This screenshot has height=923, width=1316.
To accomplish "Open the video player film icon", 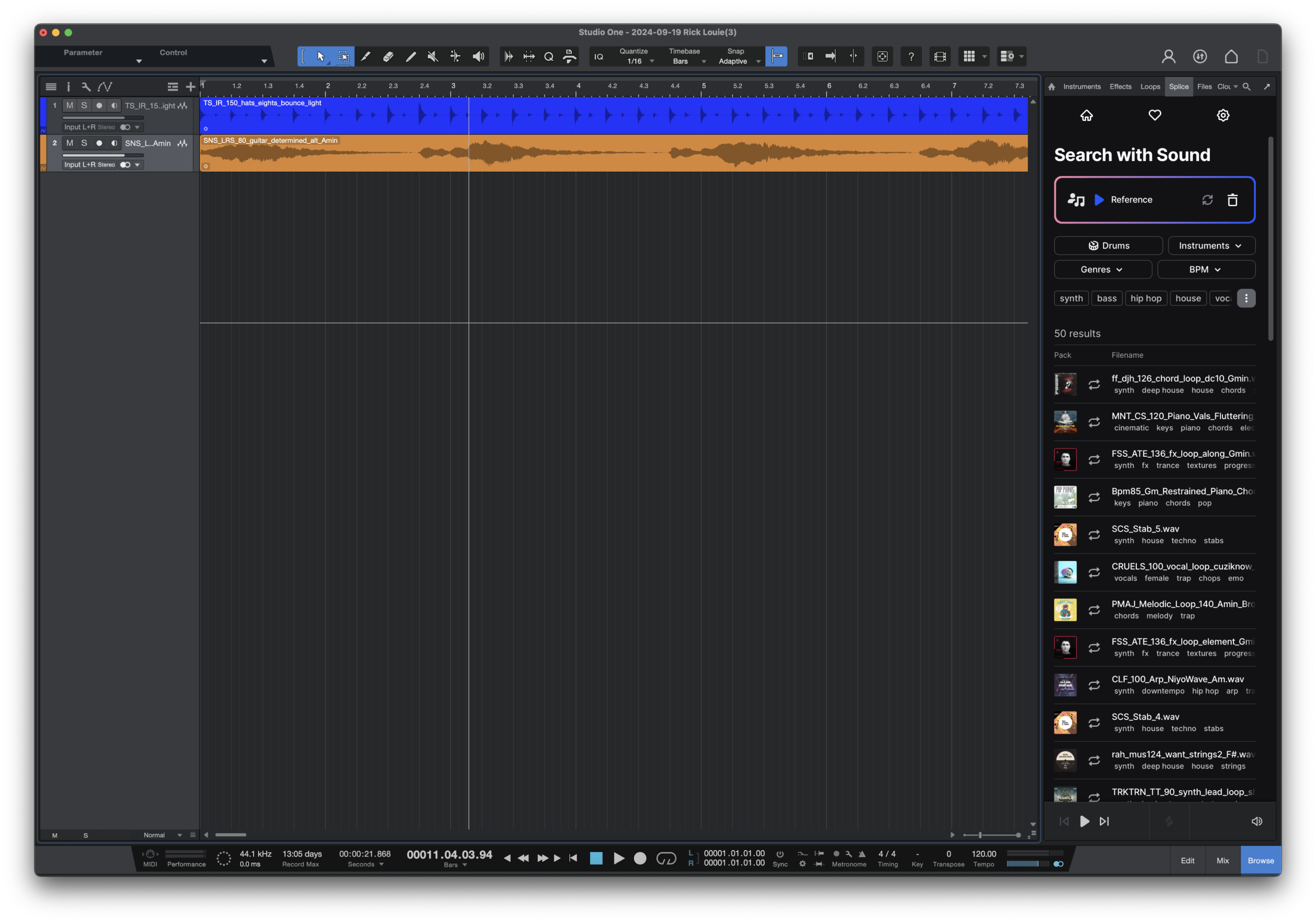I will coord(939,56).
